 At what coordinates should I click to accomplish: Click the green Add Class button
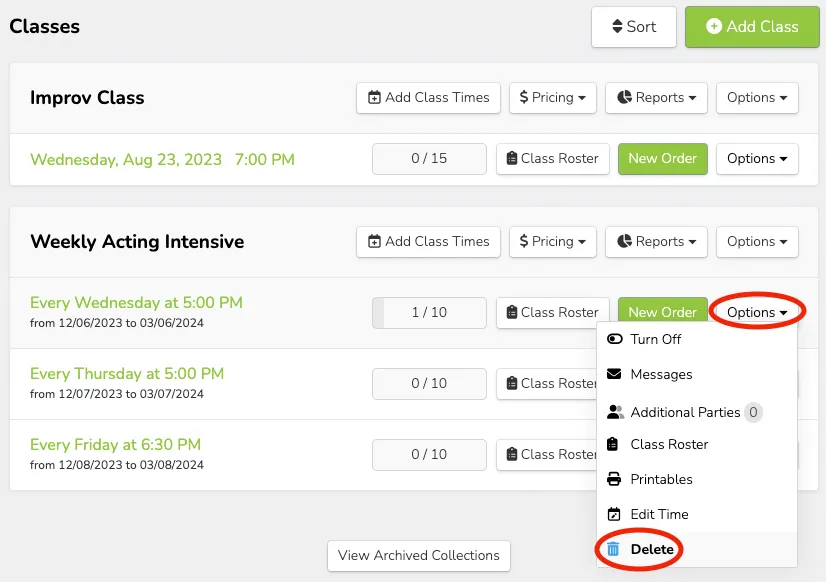(x=752, y=27)
